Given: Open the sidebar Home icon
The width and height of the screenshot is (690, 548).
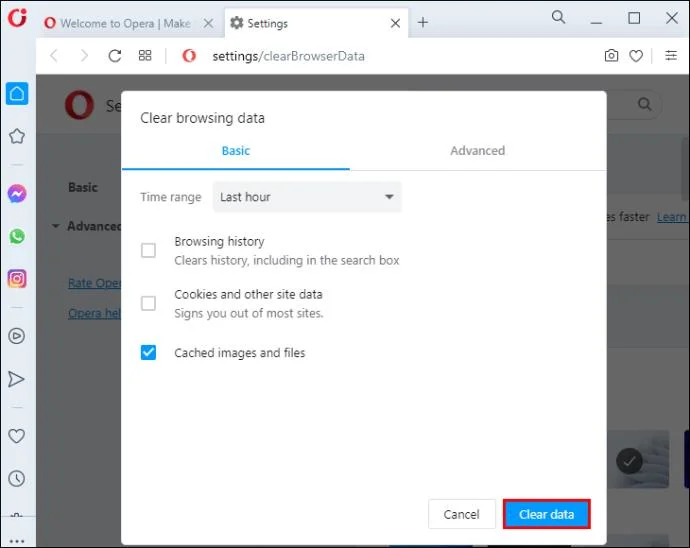Looking at the screenshot, I should tap(17, 93).
